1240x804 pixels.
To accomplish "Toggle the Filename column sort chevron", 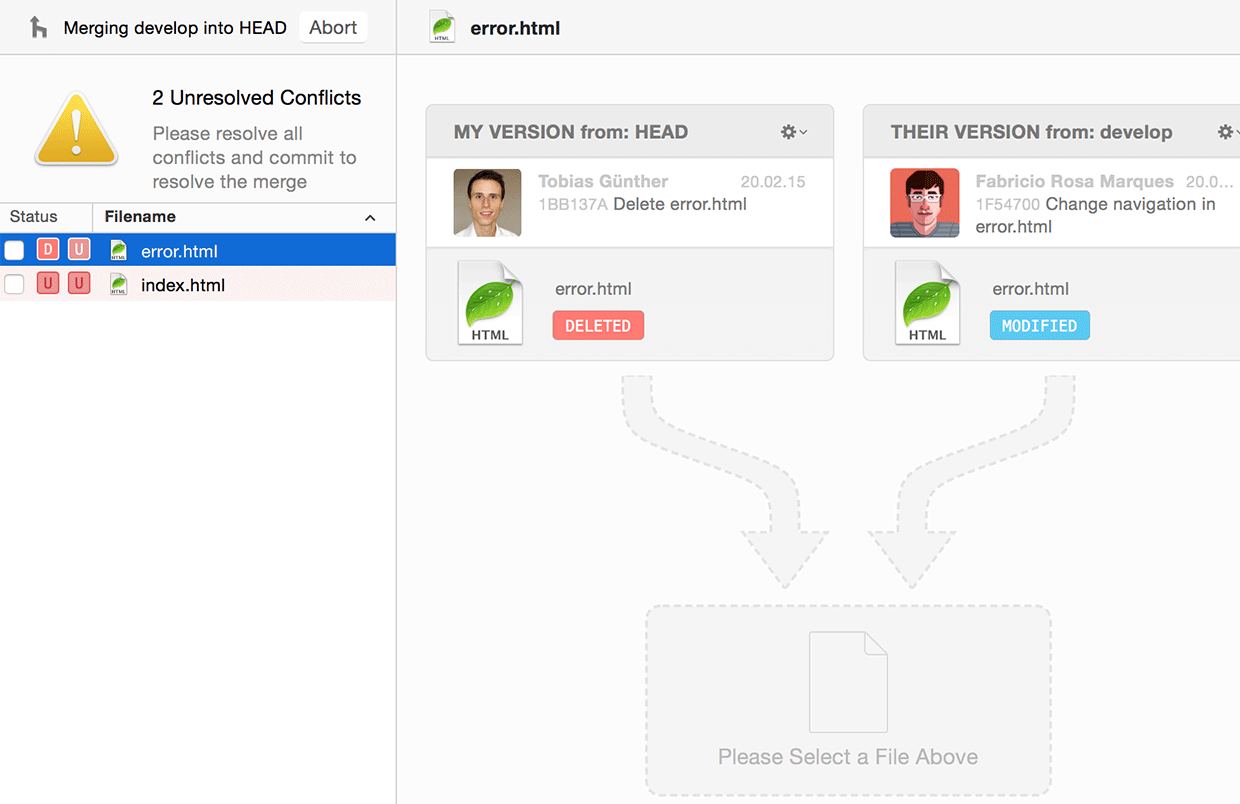I will 370,218.
